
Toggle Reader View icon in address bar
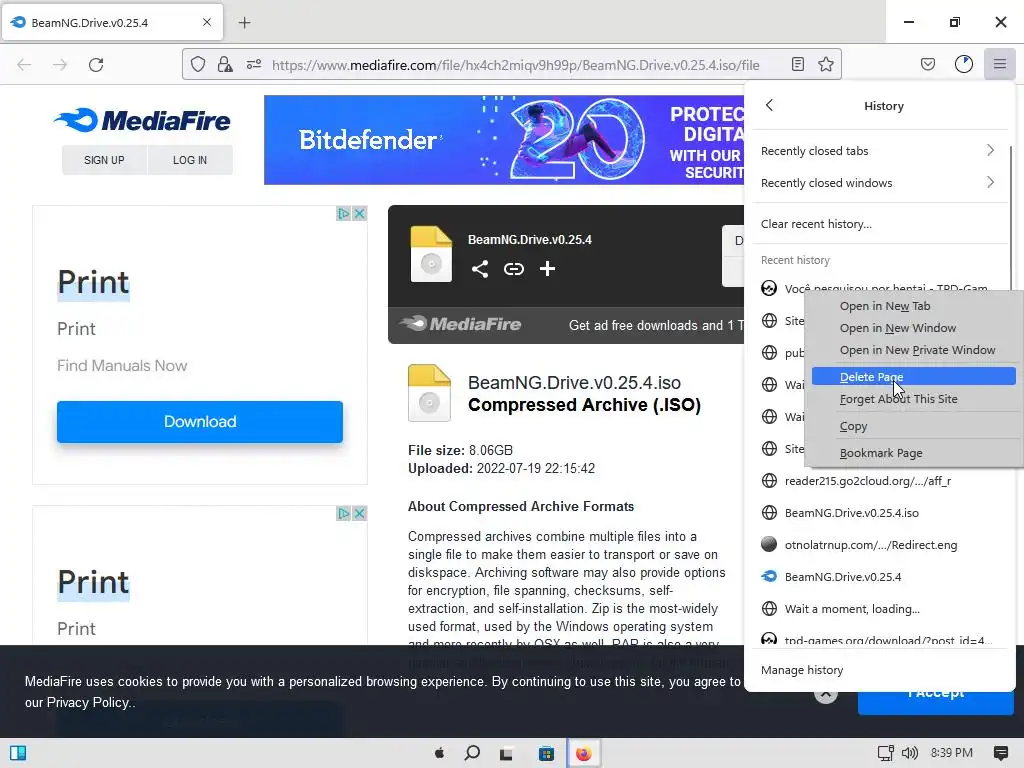click(797, 64)
